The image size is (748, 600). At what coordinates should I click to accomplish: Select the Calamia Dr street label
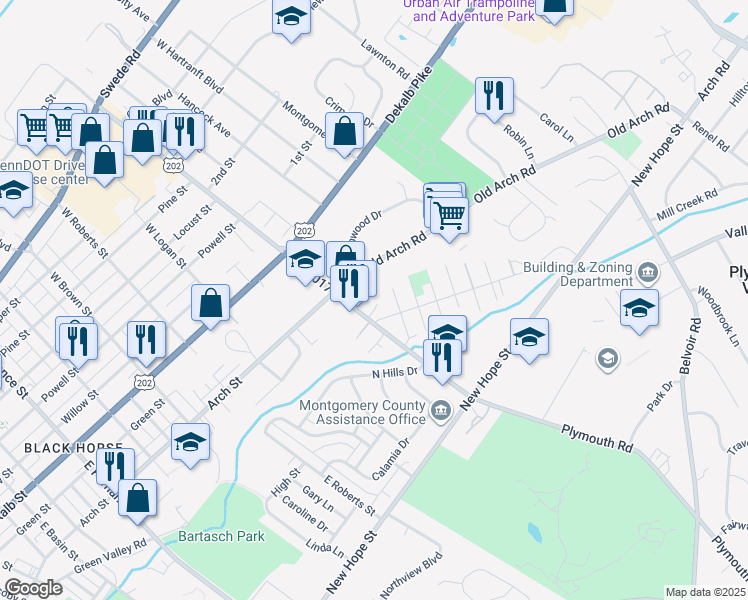[391, 459]
